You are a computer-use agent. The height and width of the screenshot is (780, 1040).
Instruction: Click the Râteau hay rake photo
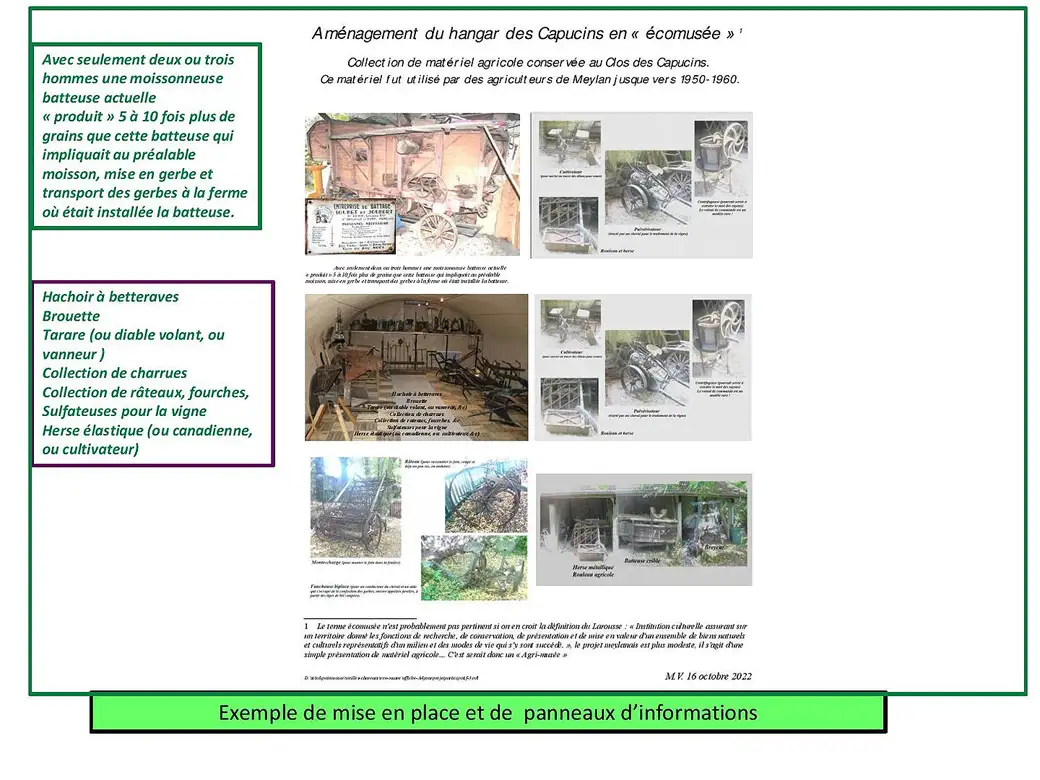click(486, 495)
